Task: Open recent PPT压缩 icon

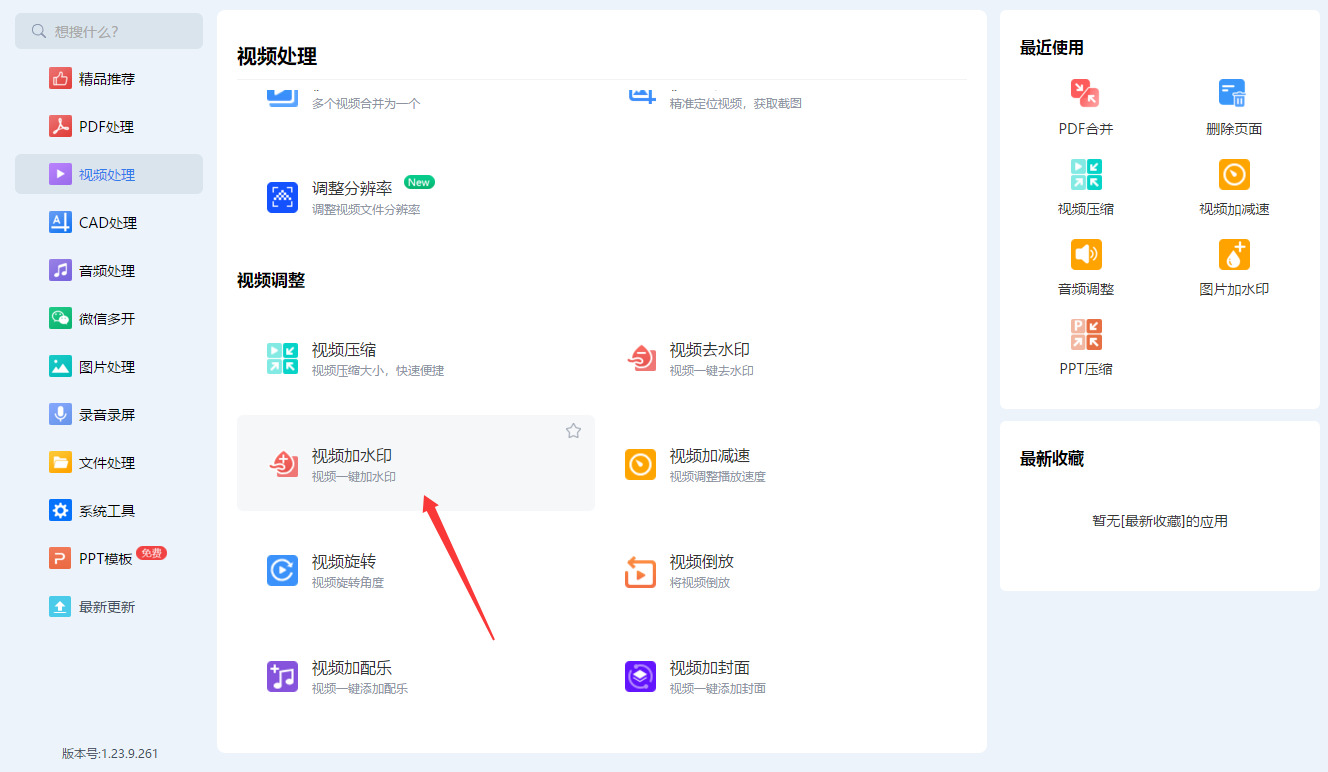Action: 1086,334
